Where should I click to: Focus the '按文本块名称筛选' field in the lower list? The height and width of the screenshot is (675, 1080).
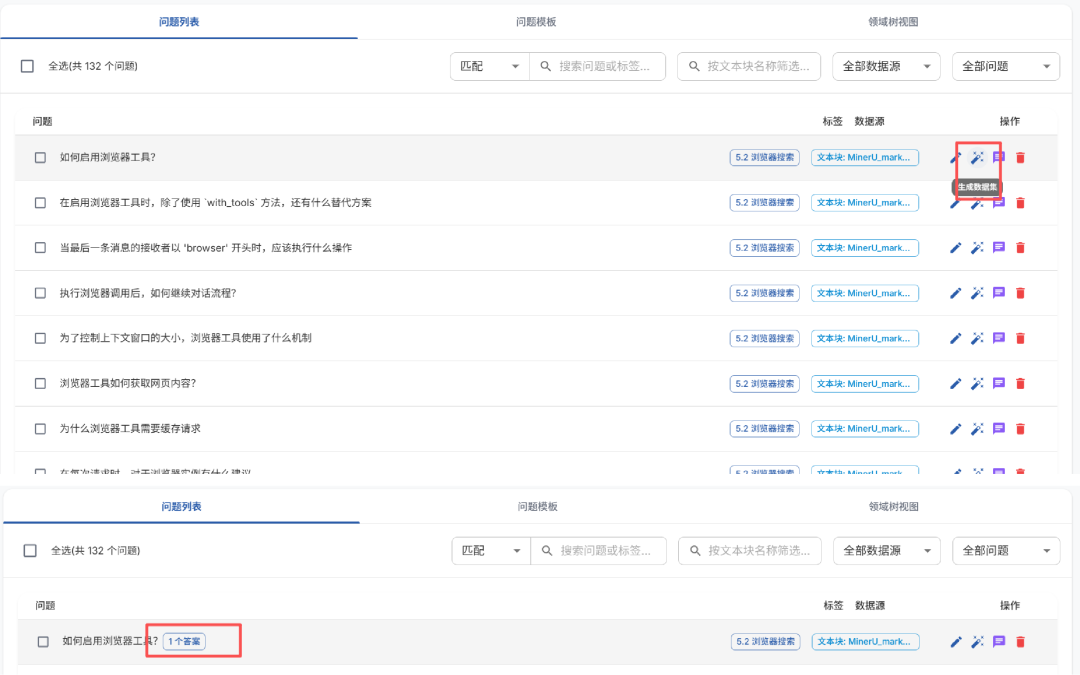point(750,550)
